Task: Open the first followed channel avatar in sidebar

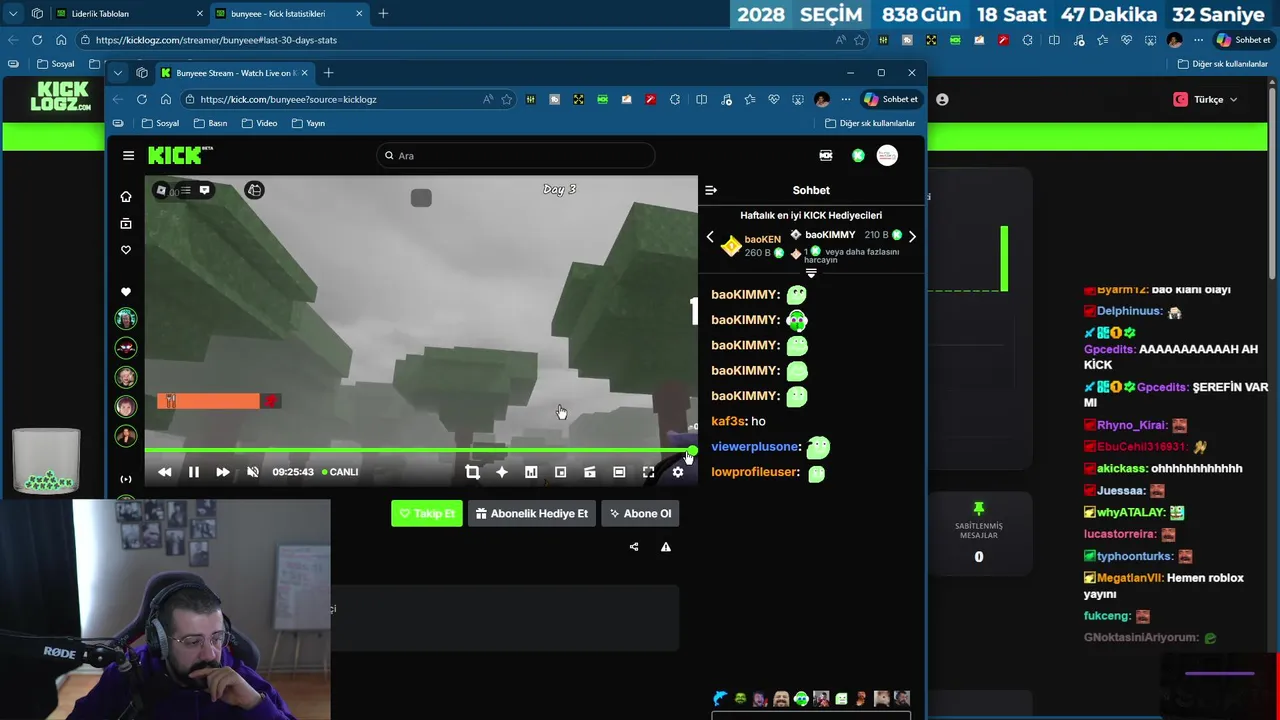Action: click(x=126, y=318)
